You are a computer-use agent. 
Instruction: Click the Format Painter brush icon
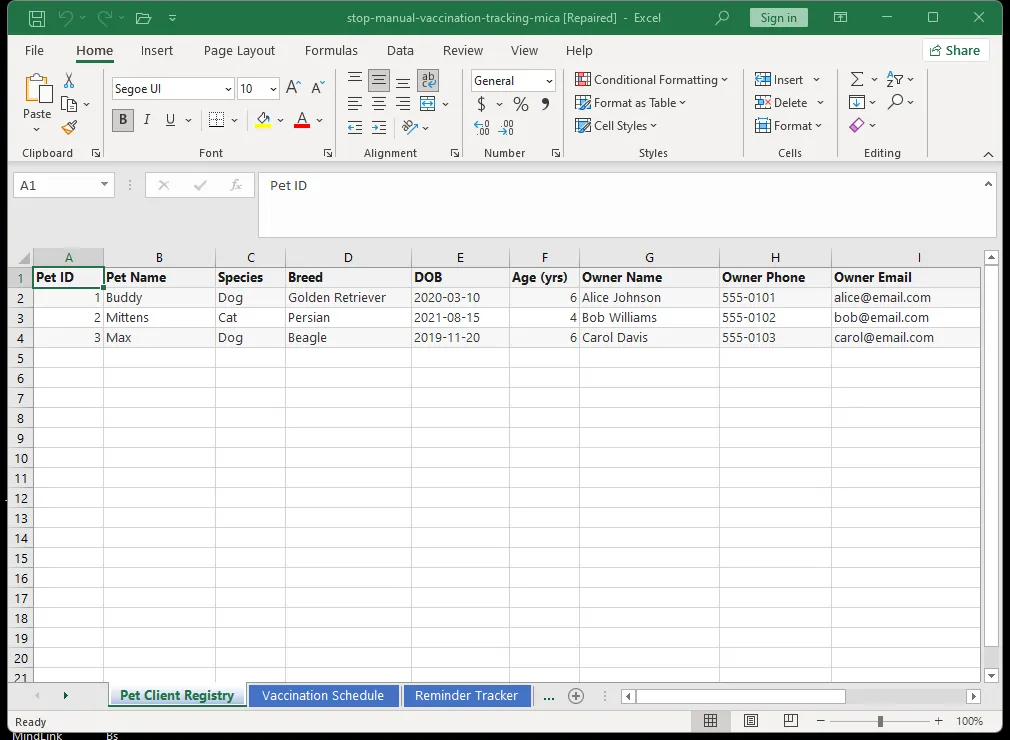pos(69,128)
